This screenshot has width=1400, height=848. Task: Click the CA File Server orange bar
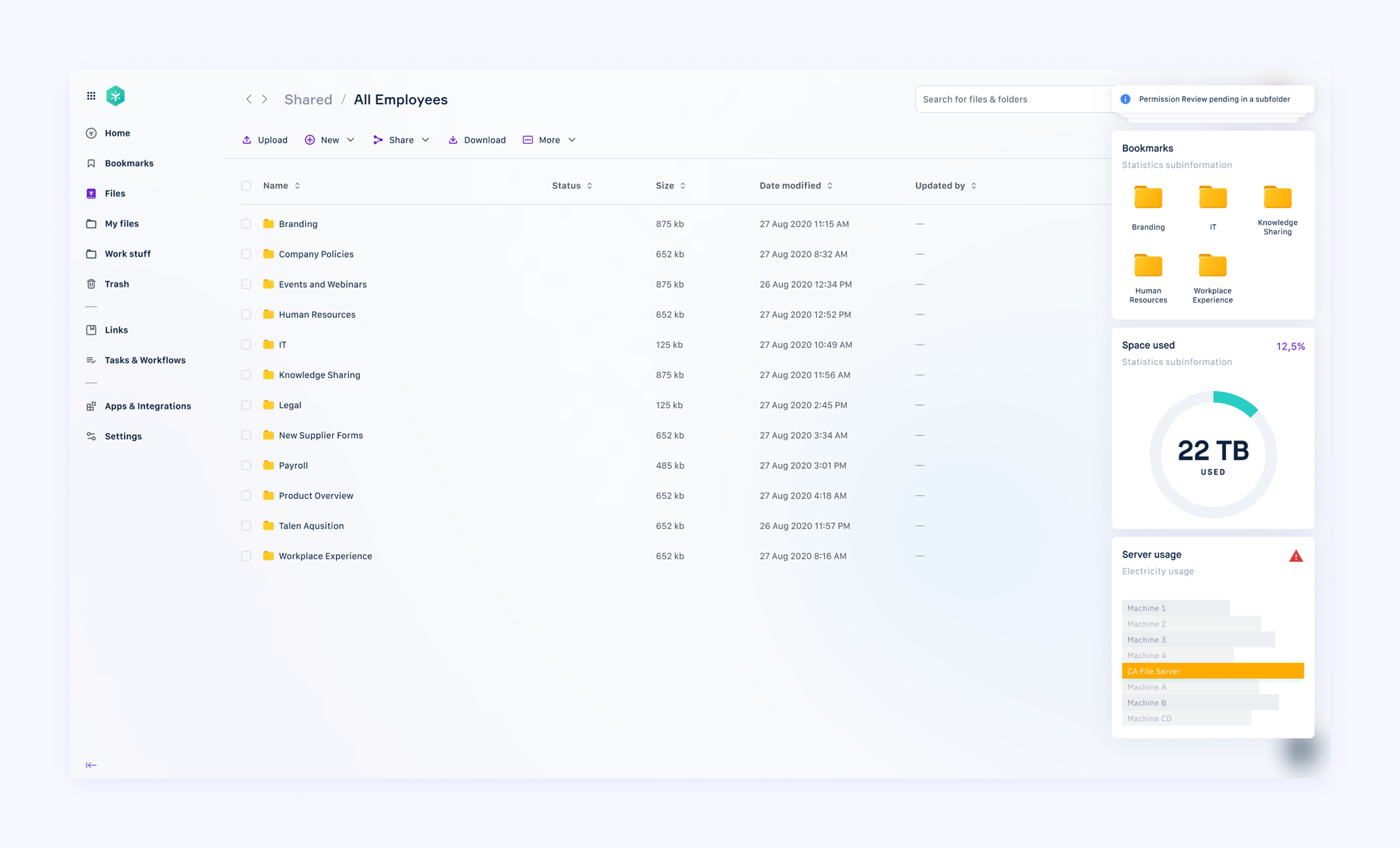(x=1212, y=671)
